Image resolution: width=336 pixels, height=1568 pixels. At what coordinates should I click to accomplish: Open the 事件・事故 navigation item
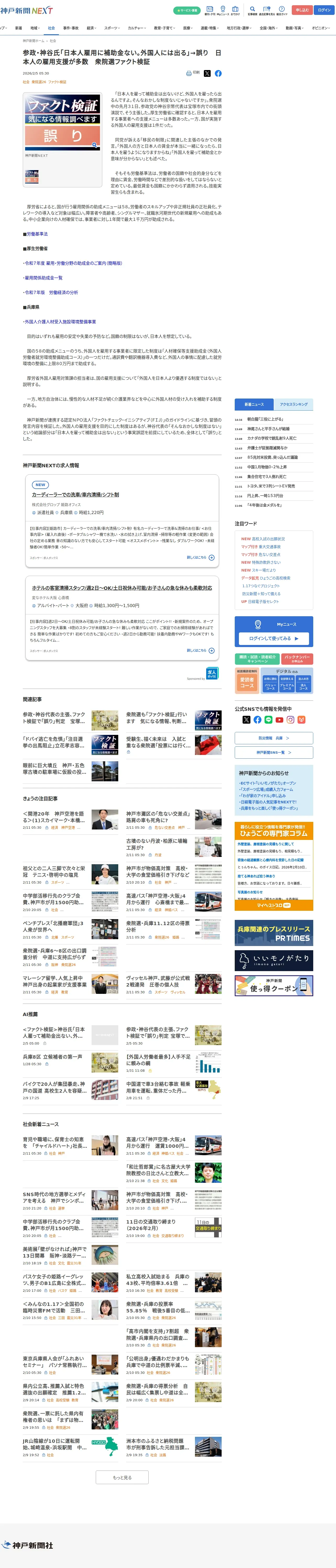71,28
